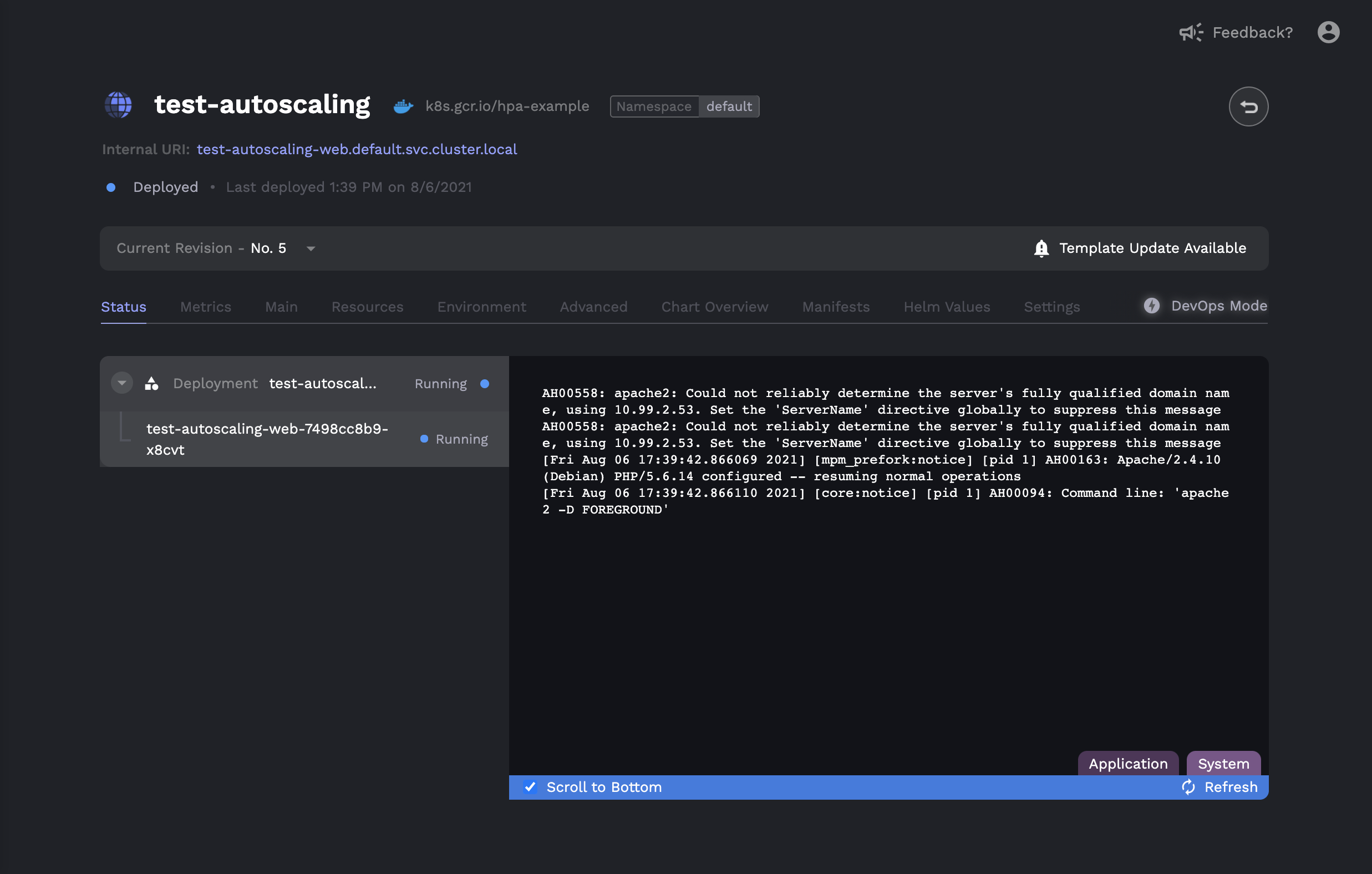Show System logs
Viewport: 1372px width, 874px height.
pyautogui.click(x=1223, y=764)
